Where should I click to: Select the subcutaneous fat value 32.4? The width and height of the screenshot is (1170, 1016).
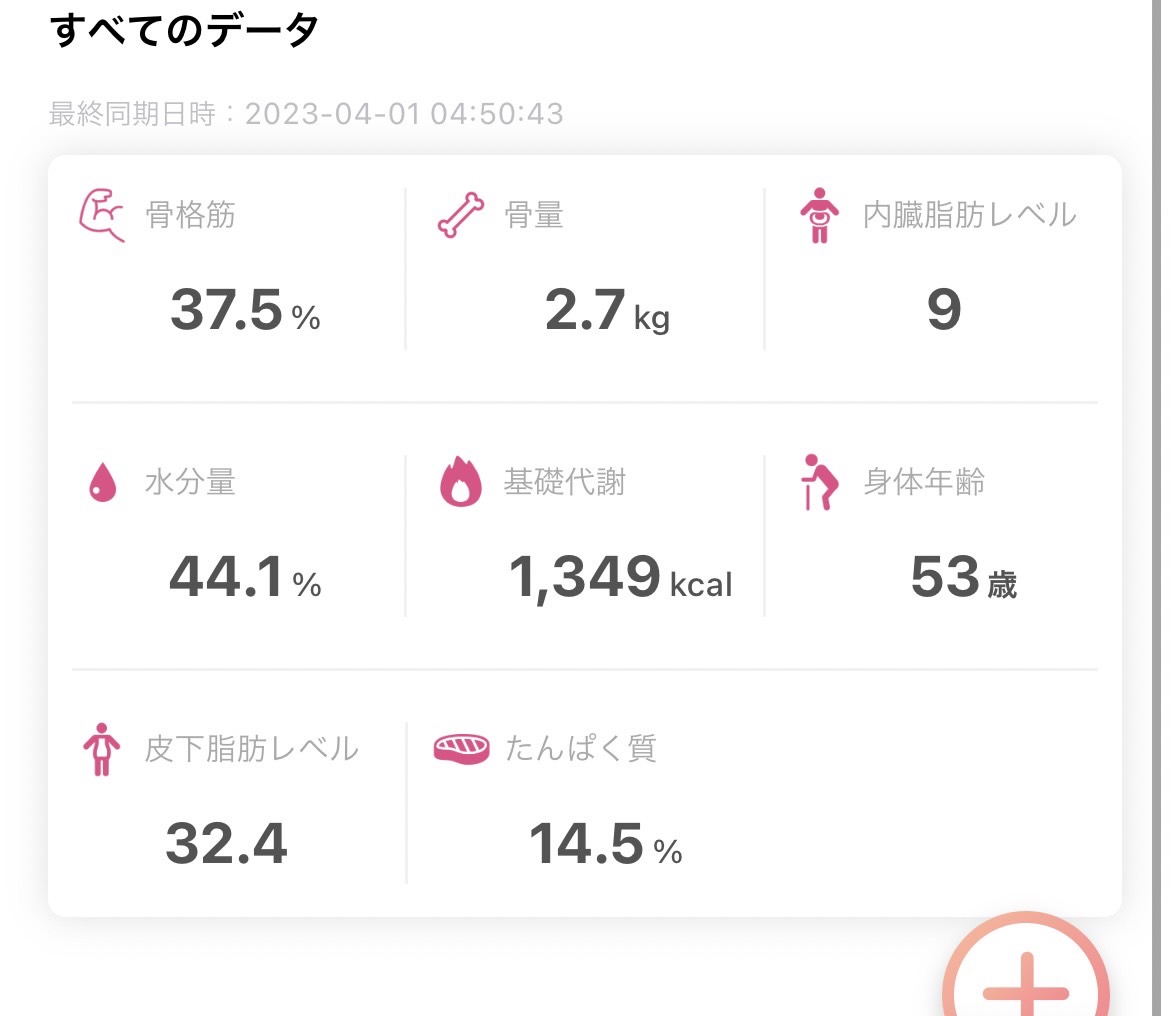(226, 844)
